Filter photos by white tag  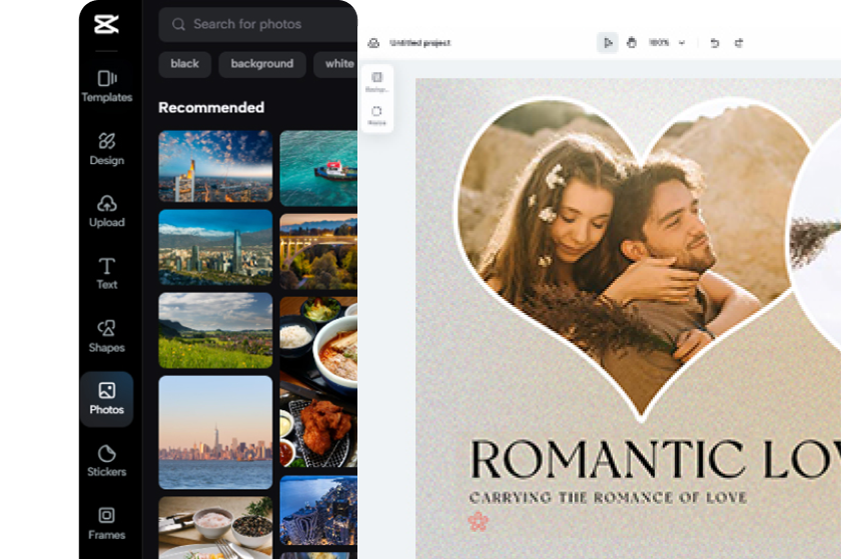point(336,64)
